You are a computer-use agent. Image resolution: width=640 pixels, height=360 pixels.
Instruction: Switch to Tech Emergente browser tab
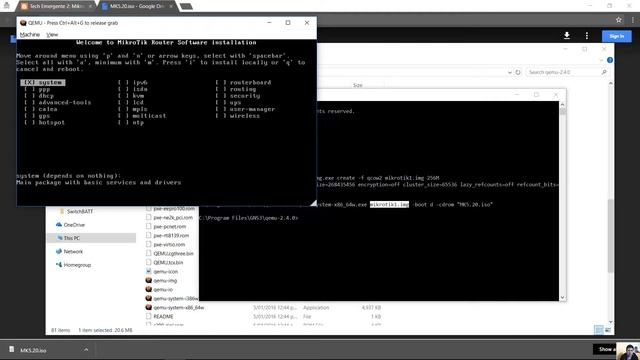click(55, 6)
